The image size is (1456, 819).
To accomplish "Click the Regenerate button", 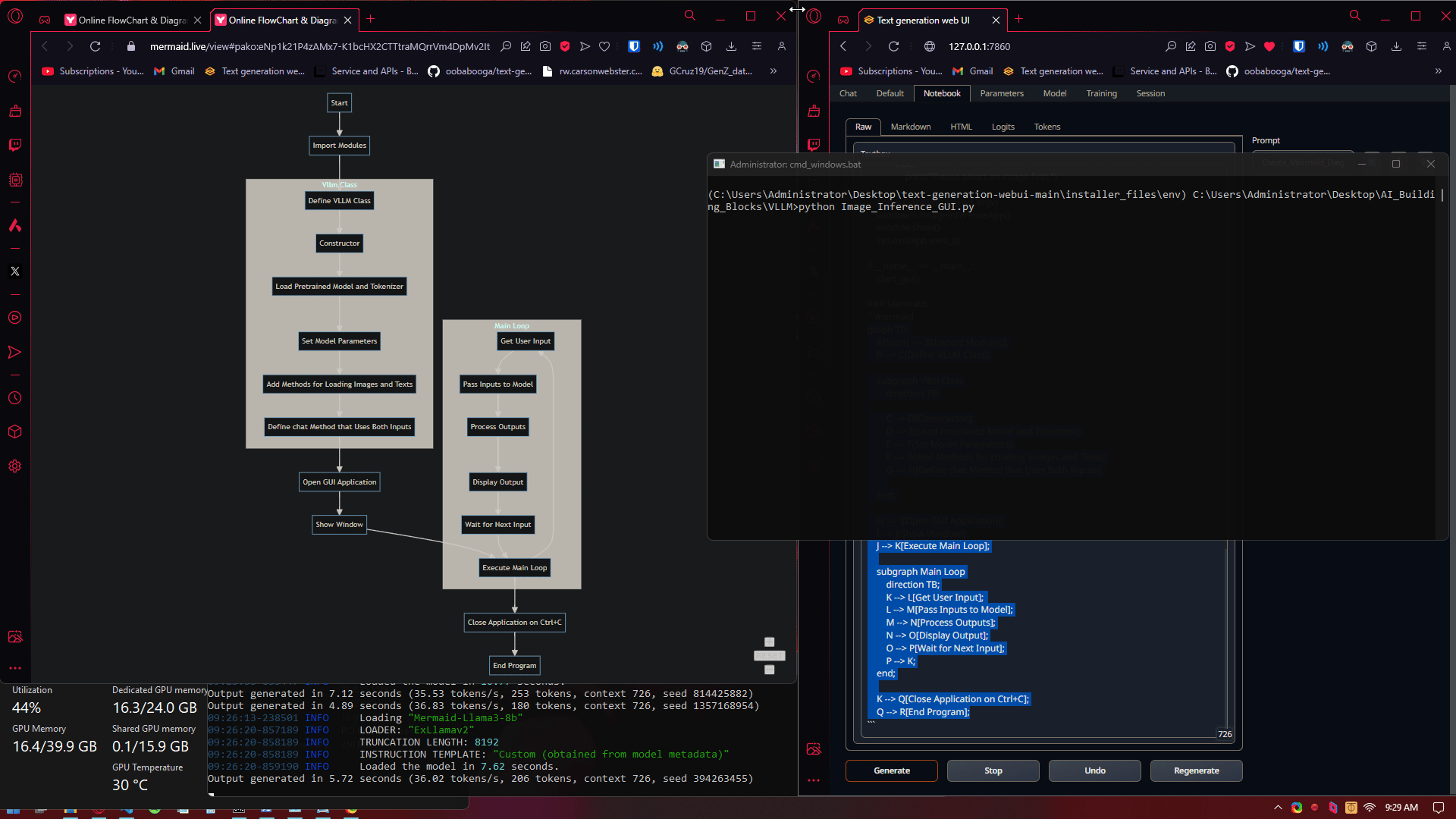I will (x=1197, y=770).
